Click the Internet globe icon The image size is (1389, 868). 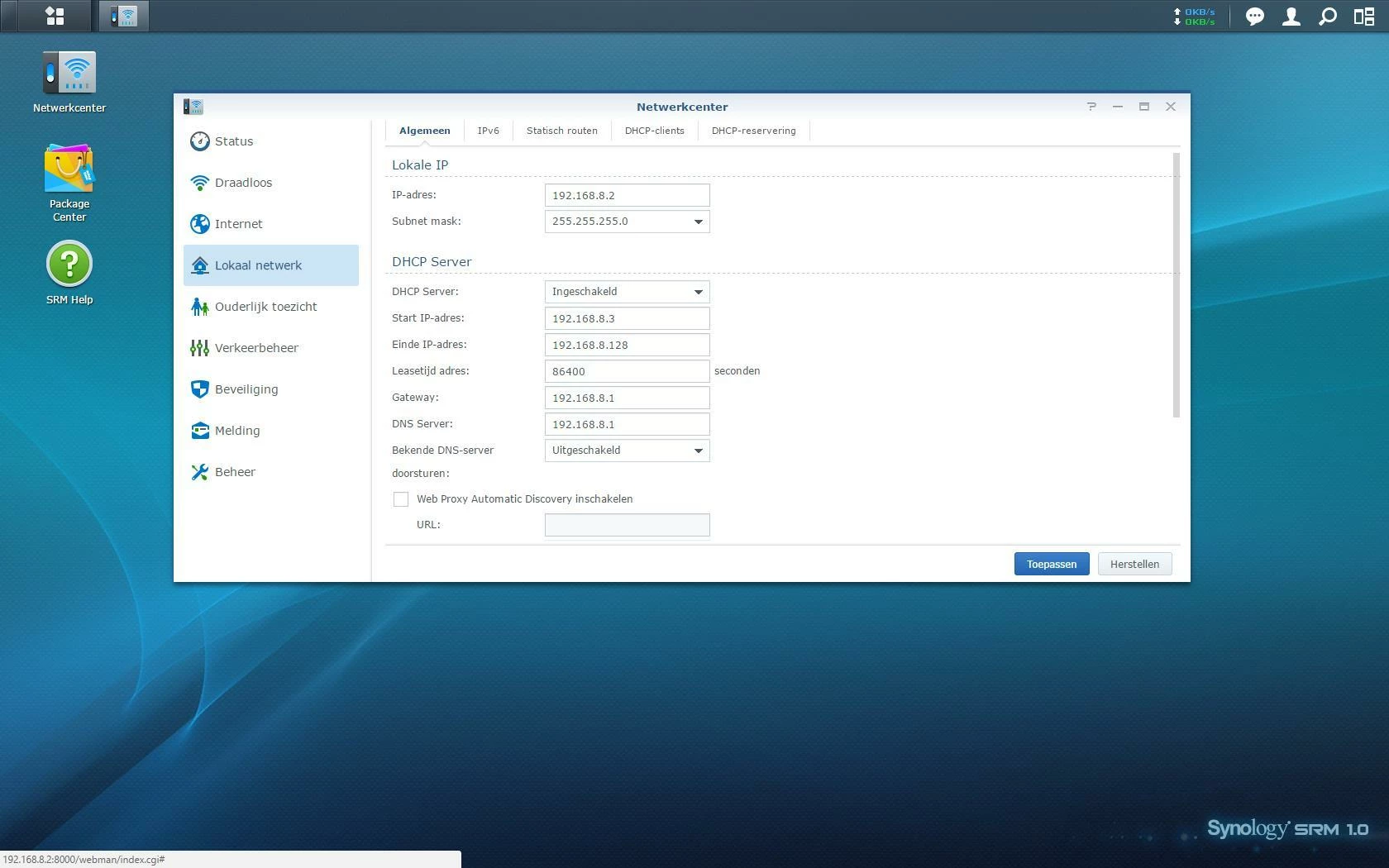tap(199, 224)
